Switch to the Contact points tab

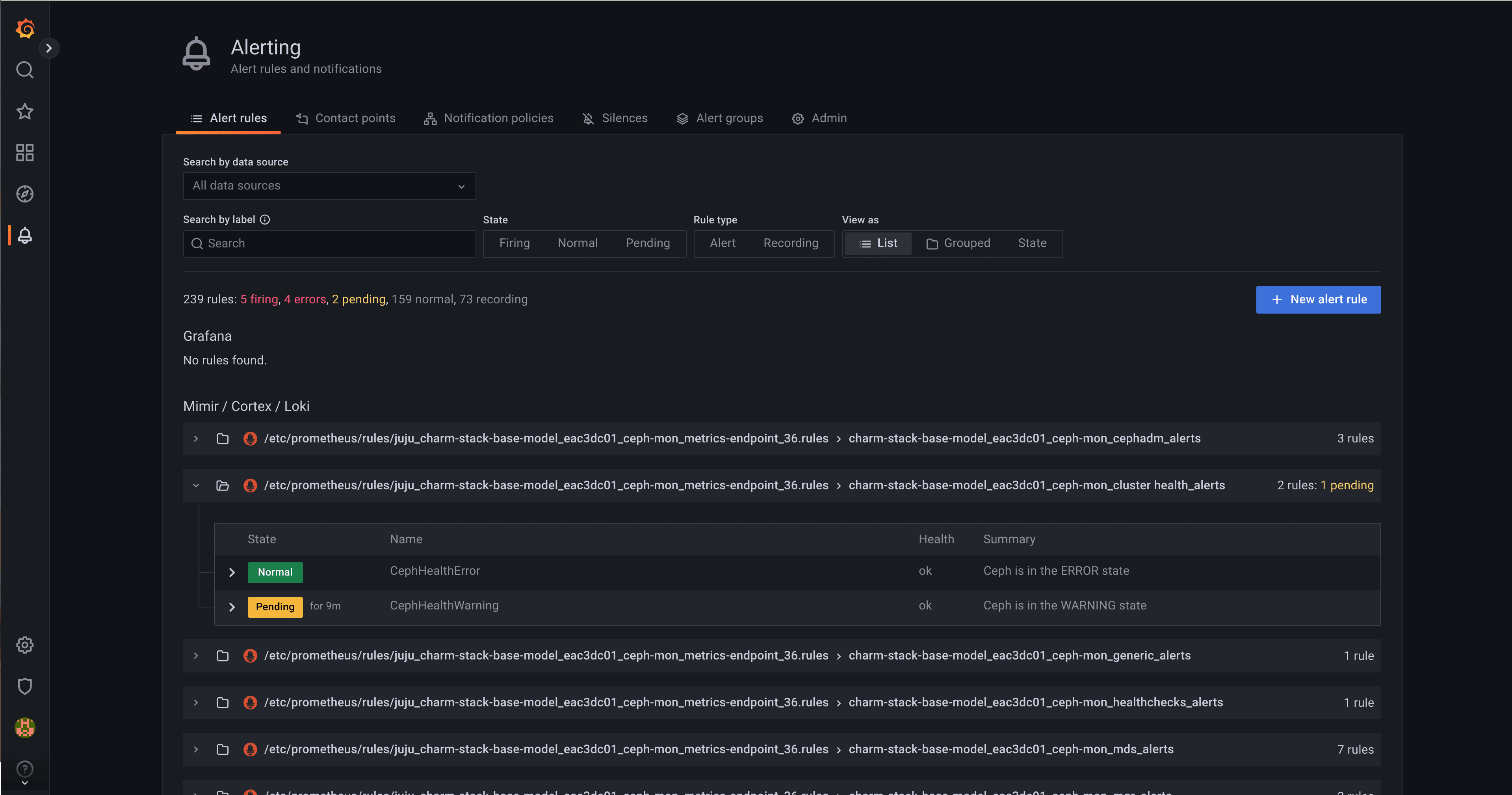pyautogui.click(x=346, y=118)
